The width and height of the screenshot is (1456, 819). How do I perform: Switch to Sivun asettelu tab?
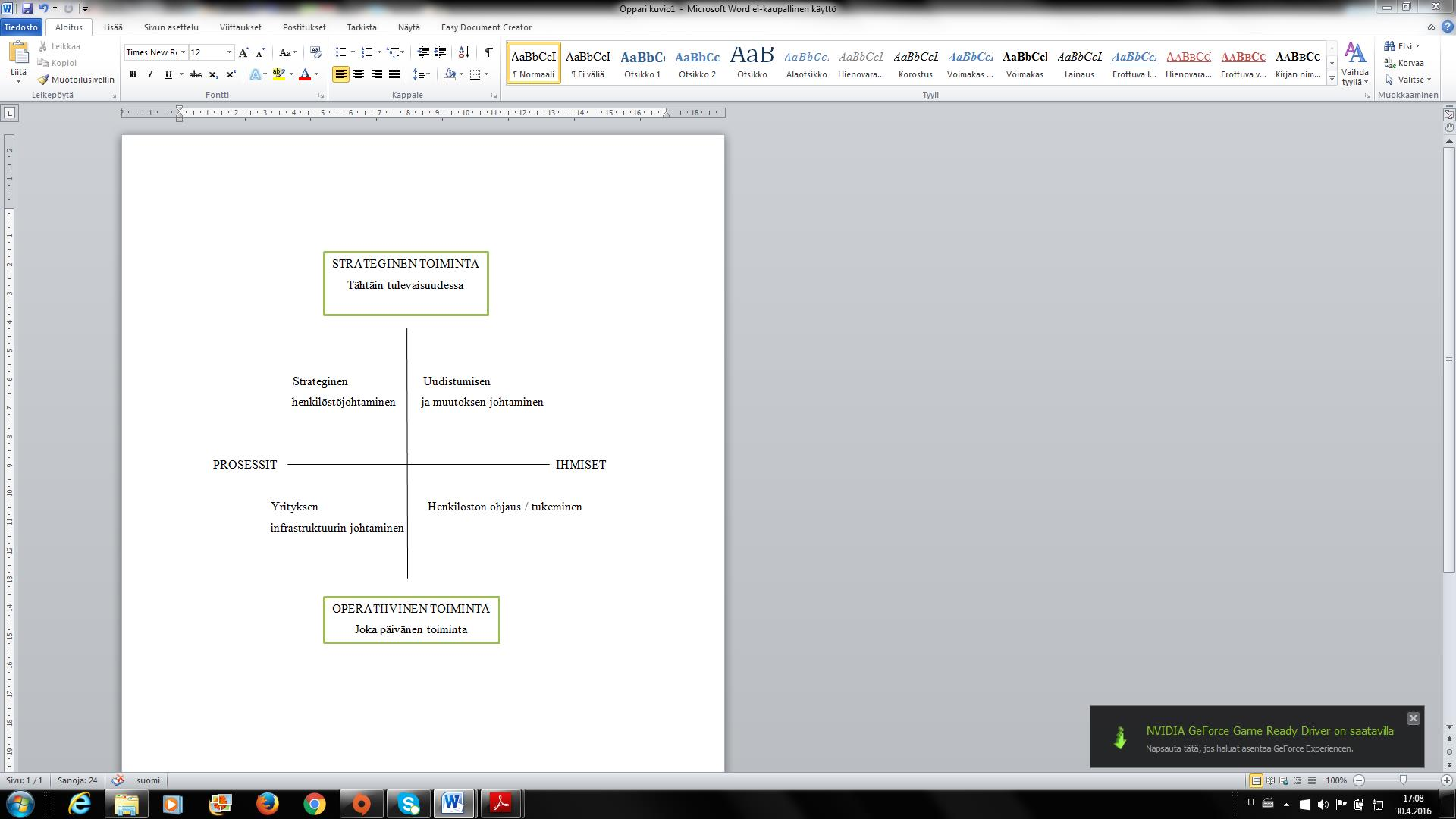171,27
